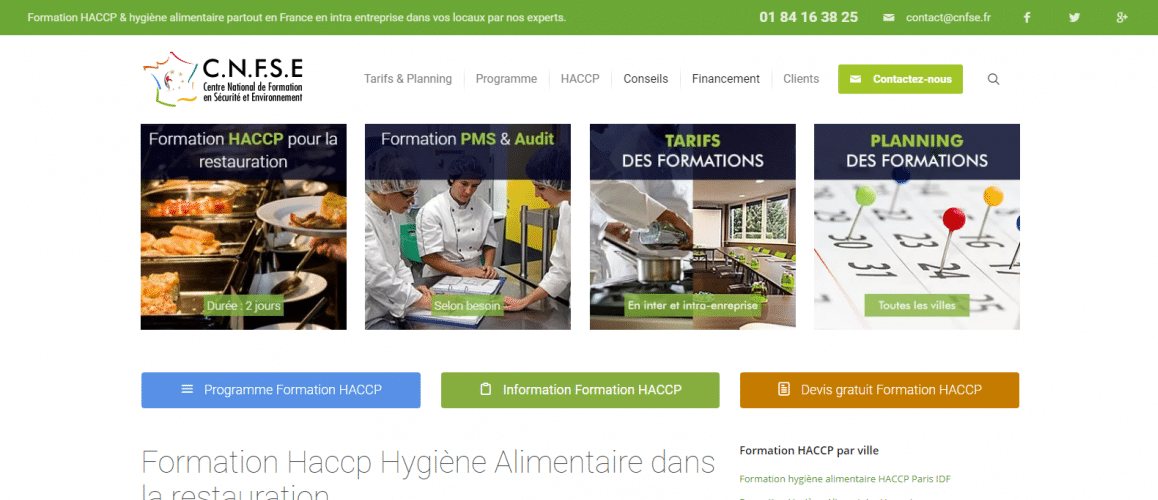The image size is (1158, 500).
Task: Open the Facebook icon in top bar
Action: click(1027, 18)
